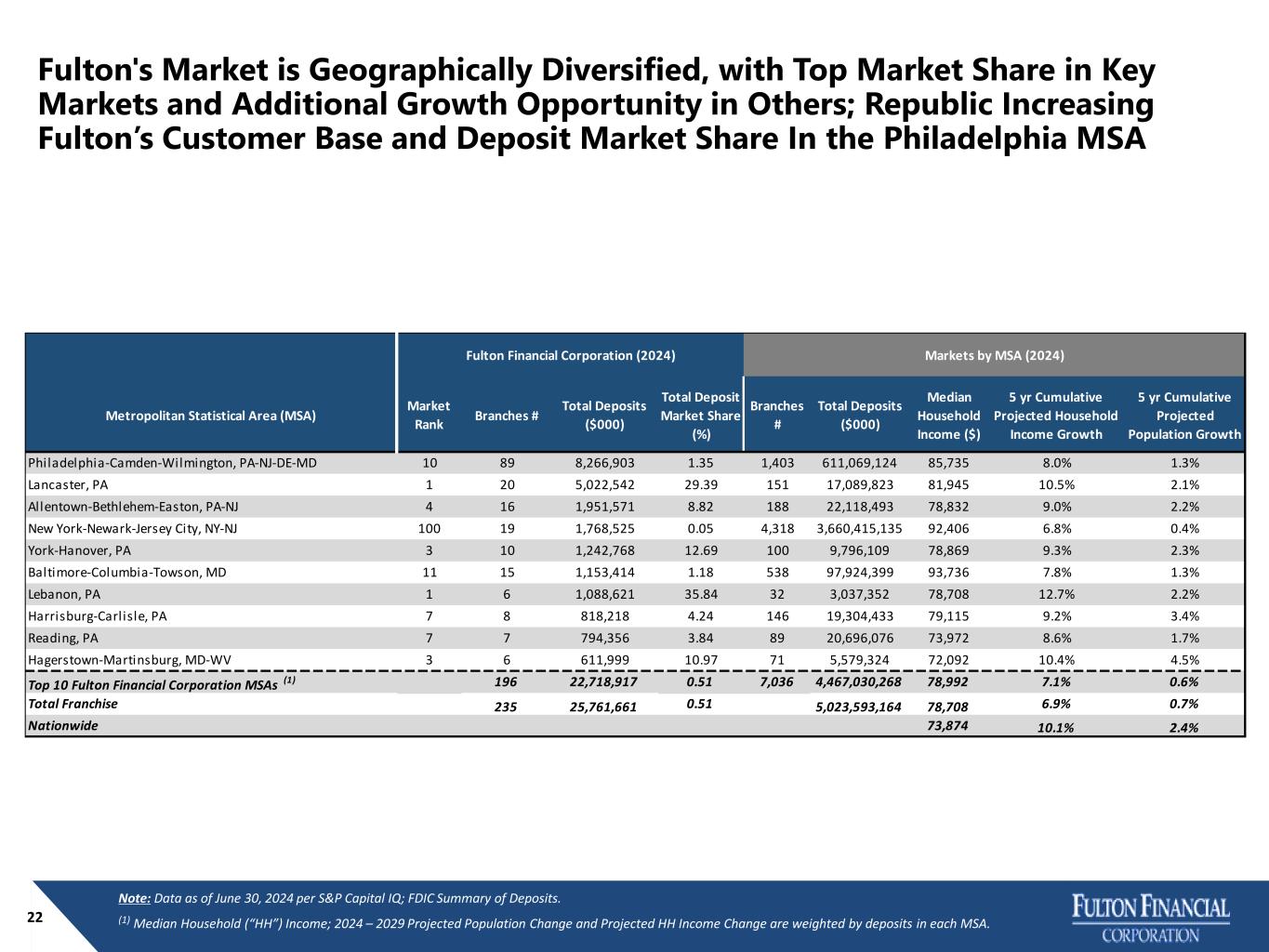The width and height of the screenshot is (1269, 952).
Task: Click '5 yr Cumulative Projected Population Growth' header
Action: (x=1184, y=416)
